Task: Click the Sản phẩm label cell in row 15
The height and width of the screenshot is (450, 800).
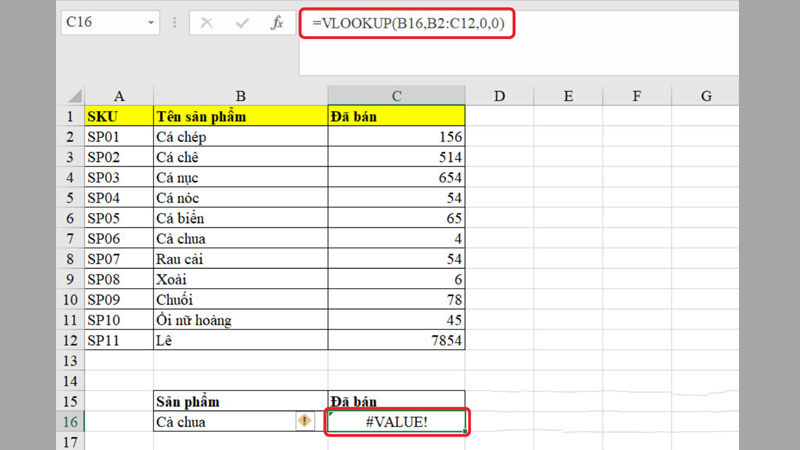Action: [x=240, y=402]
